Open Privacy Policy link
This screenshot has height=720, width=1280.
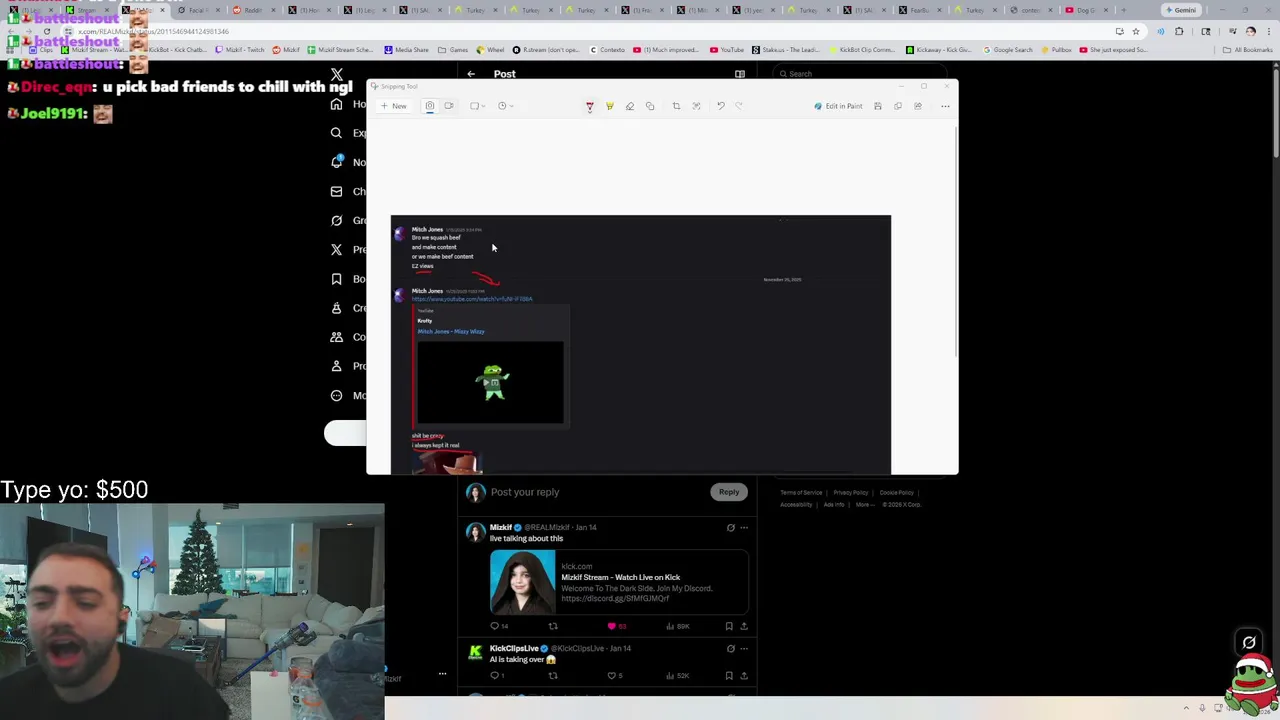coord(851,492)
